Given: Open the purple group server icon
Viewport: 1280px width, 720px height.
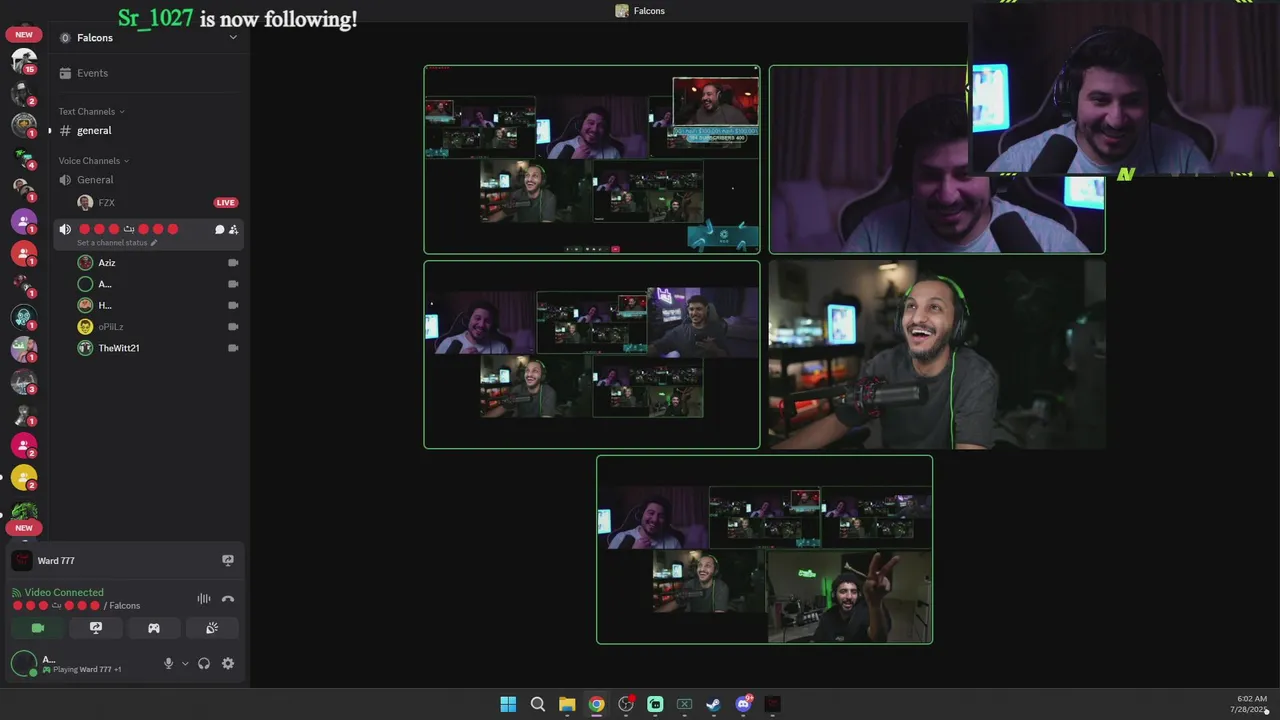Looking at the screenshot, I should click(x=24, y=221).
